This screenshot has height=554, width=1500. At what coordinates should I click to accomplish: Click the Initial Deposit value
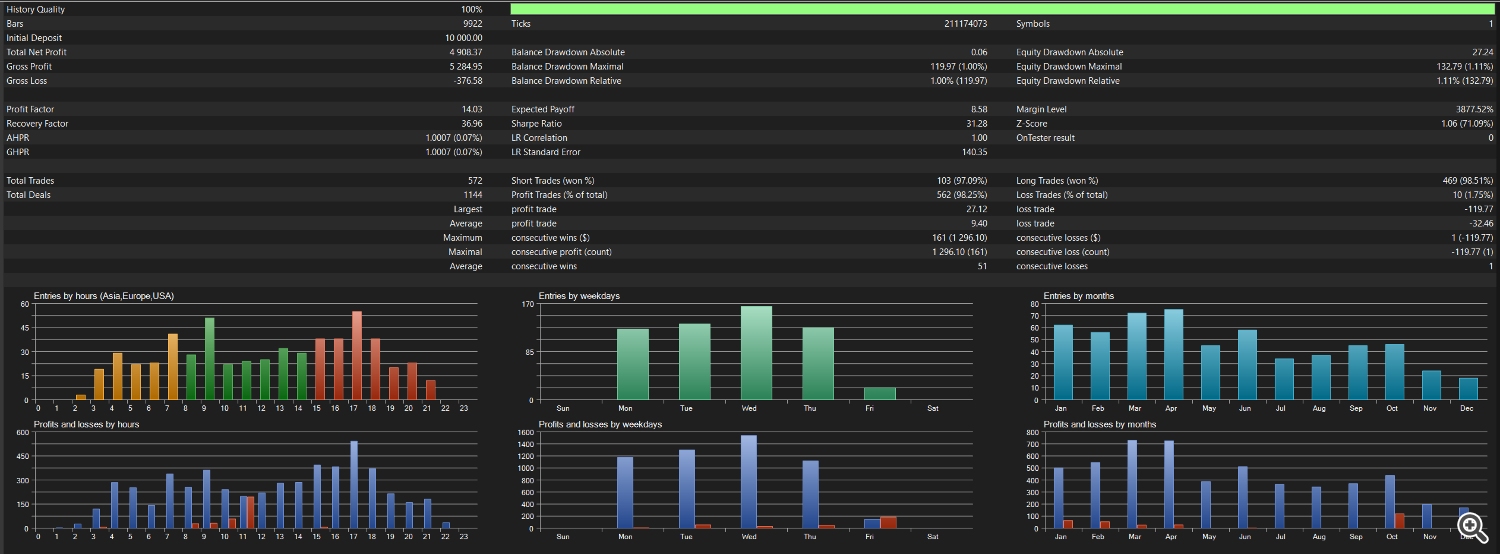pyautogui.click(x=464, y=38)
